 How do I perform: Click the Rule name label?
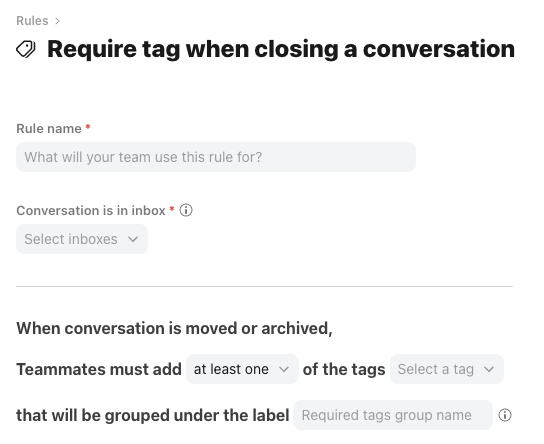click(49, 129)
